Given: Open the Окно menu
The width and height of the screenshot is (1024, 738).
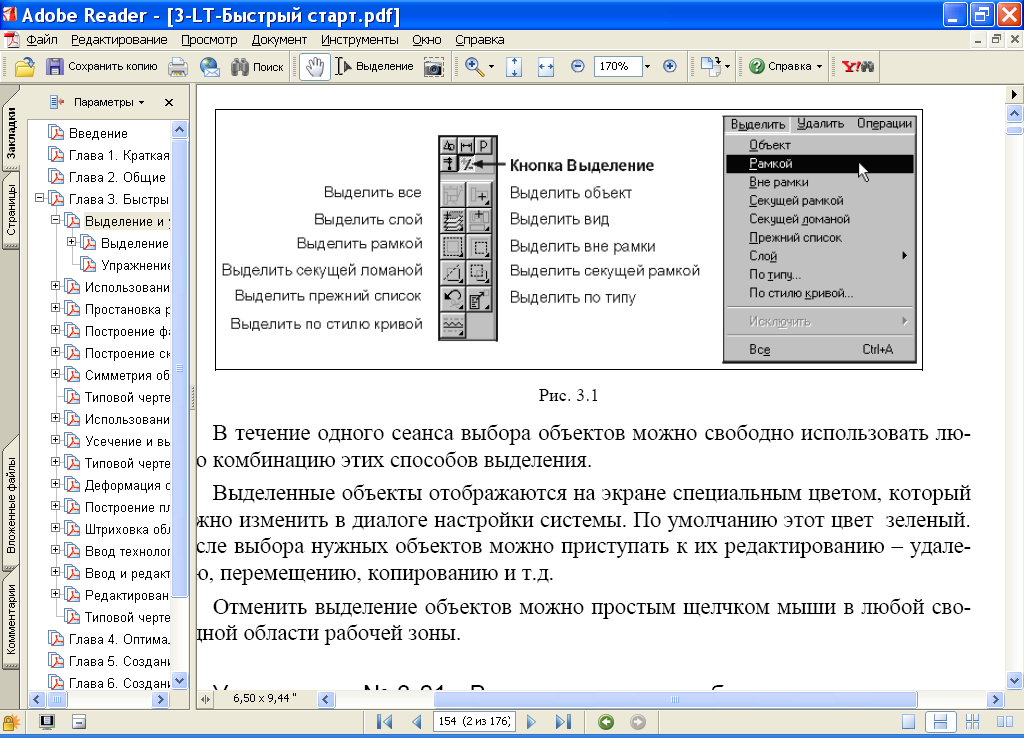Looking at the screenshot, I should (x=426, y=40).
